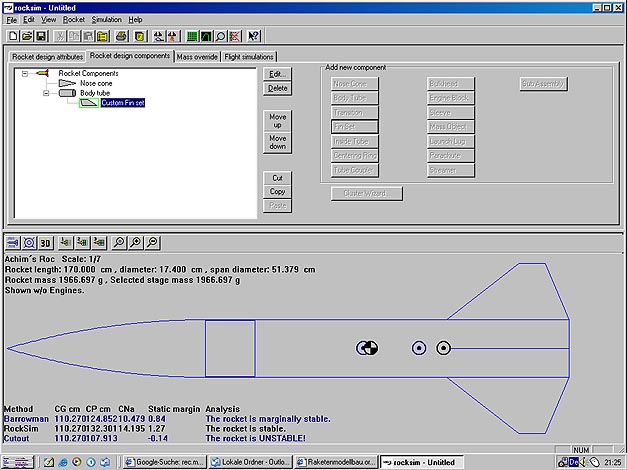627x470 pixels.
Task: Print the rocket design
Action: [x=121, y=36]
